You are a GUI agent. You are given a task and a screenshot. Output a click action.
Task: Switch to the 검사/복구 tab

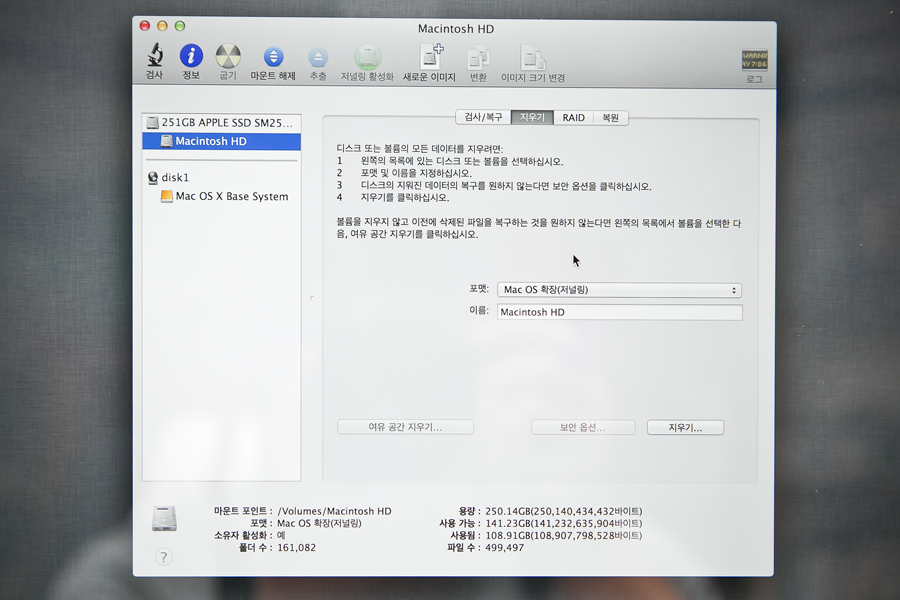tap(483, 117)
